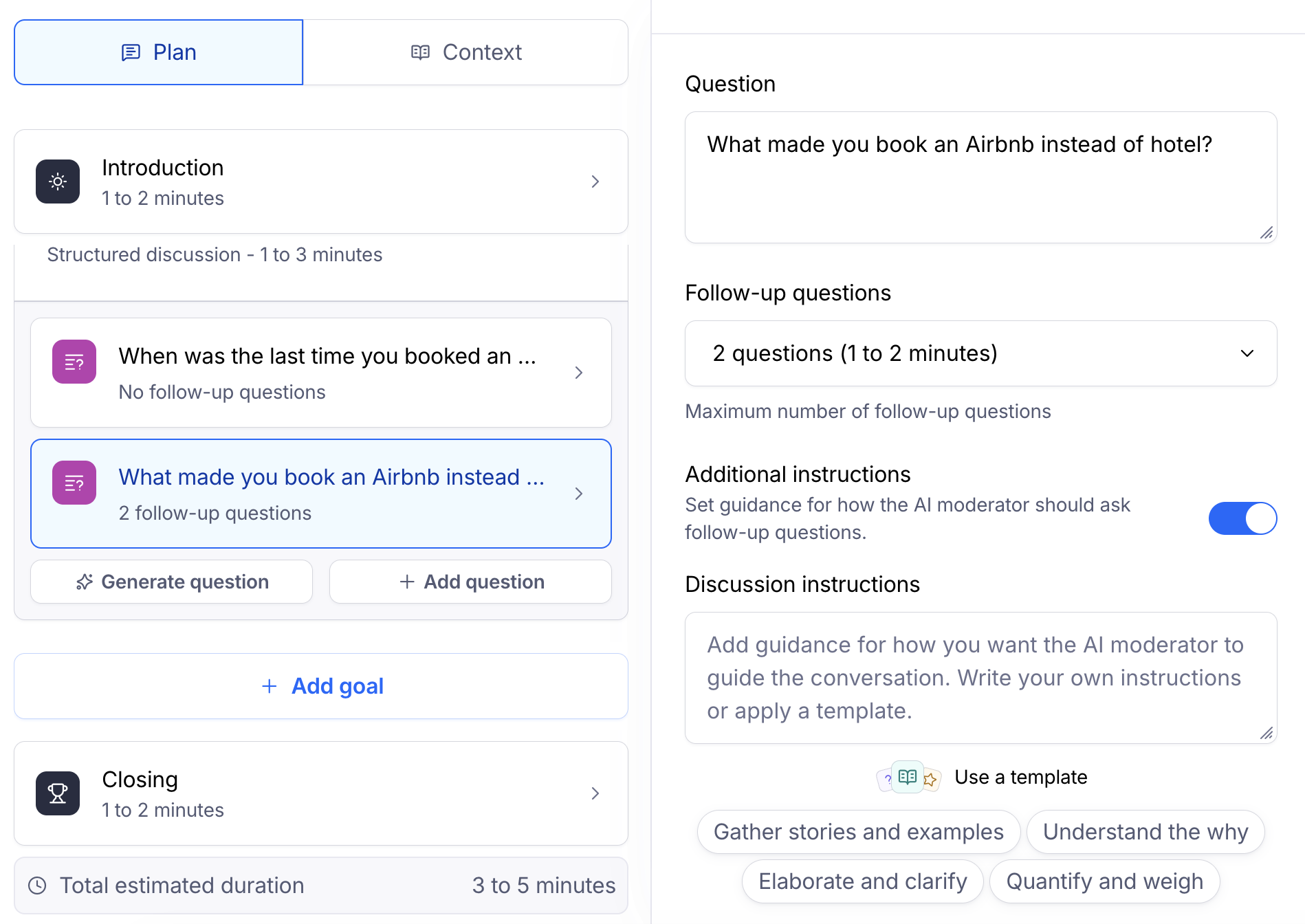
Task: Click the clock icon beside Total estimated duration
Action: tap(37, 885)
